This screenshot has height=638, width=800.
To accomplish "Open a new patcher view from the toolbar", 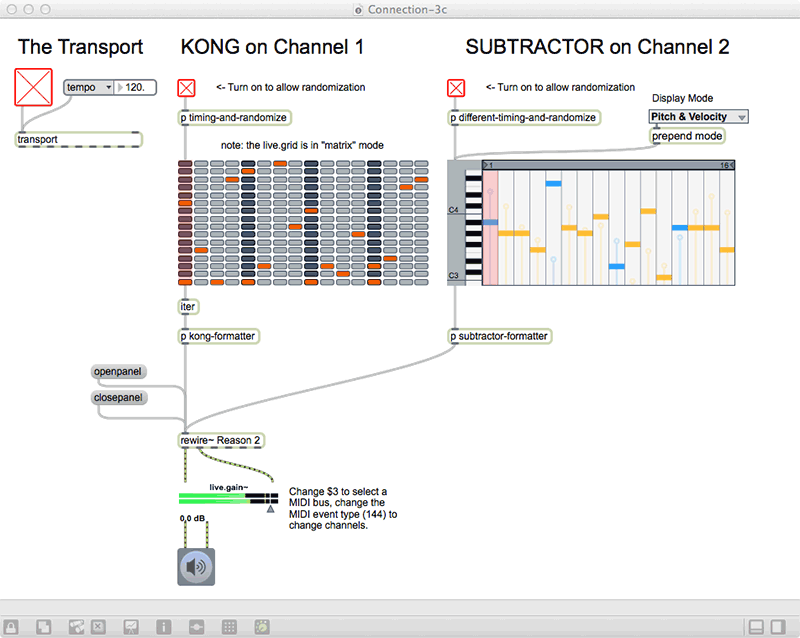I will pos(44,627).
